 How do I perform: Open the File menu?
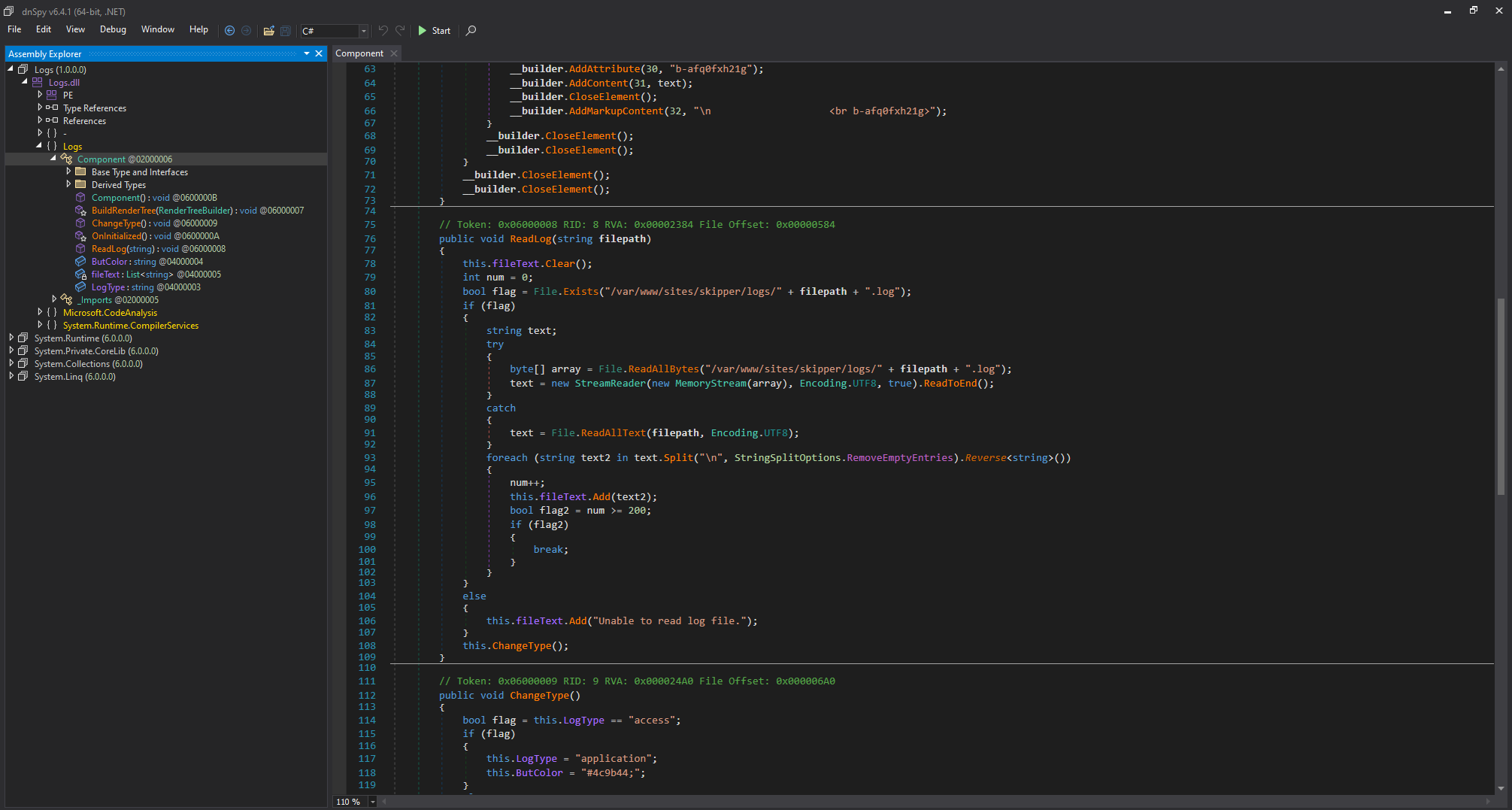(14, 29)
